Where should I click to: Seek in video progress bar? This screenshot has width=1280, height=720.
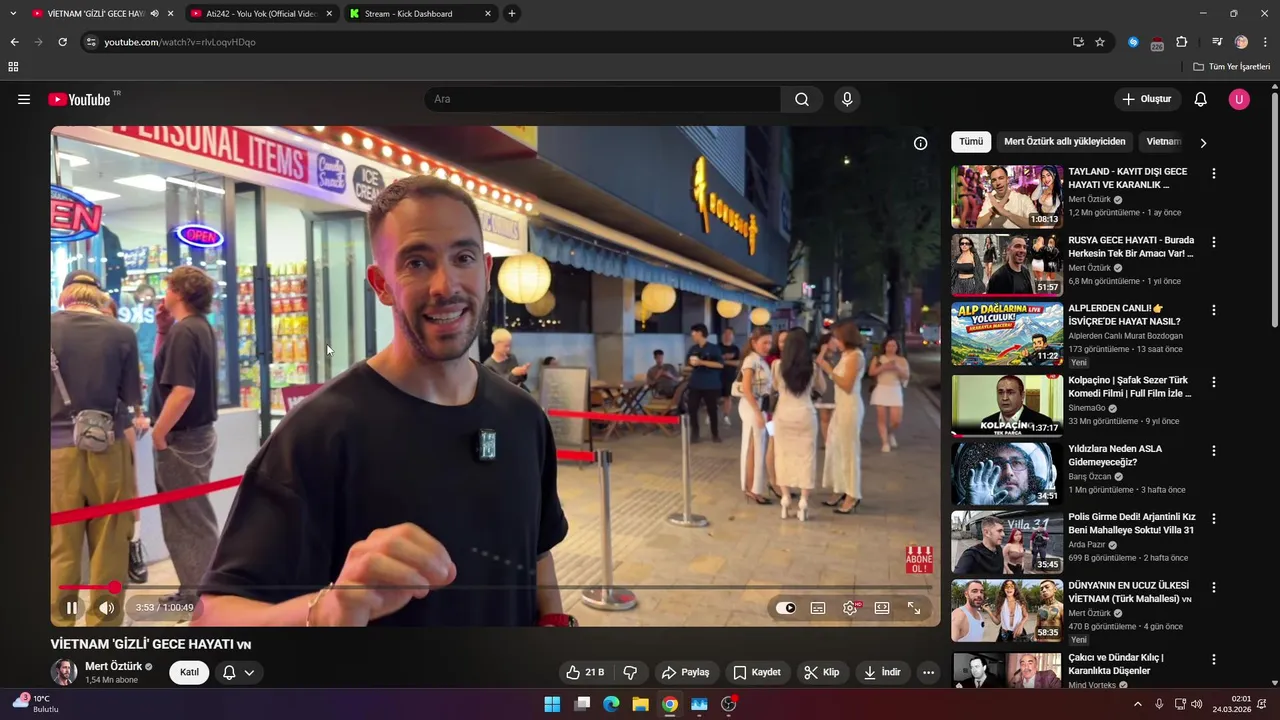495,588
